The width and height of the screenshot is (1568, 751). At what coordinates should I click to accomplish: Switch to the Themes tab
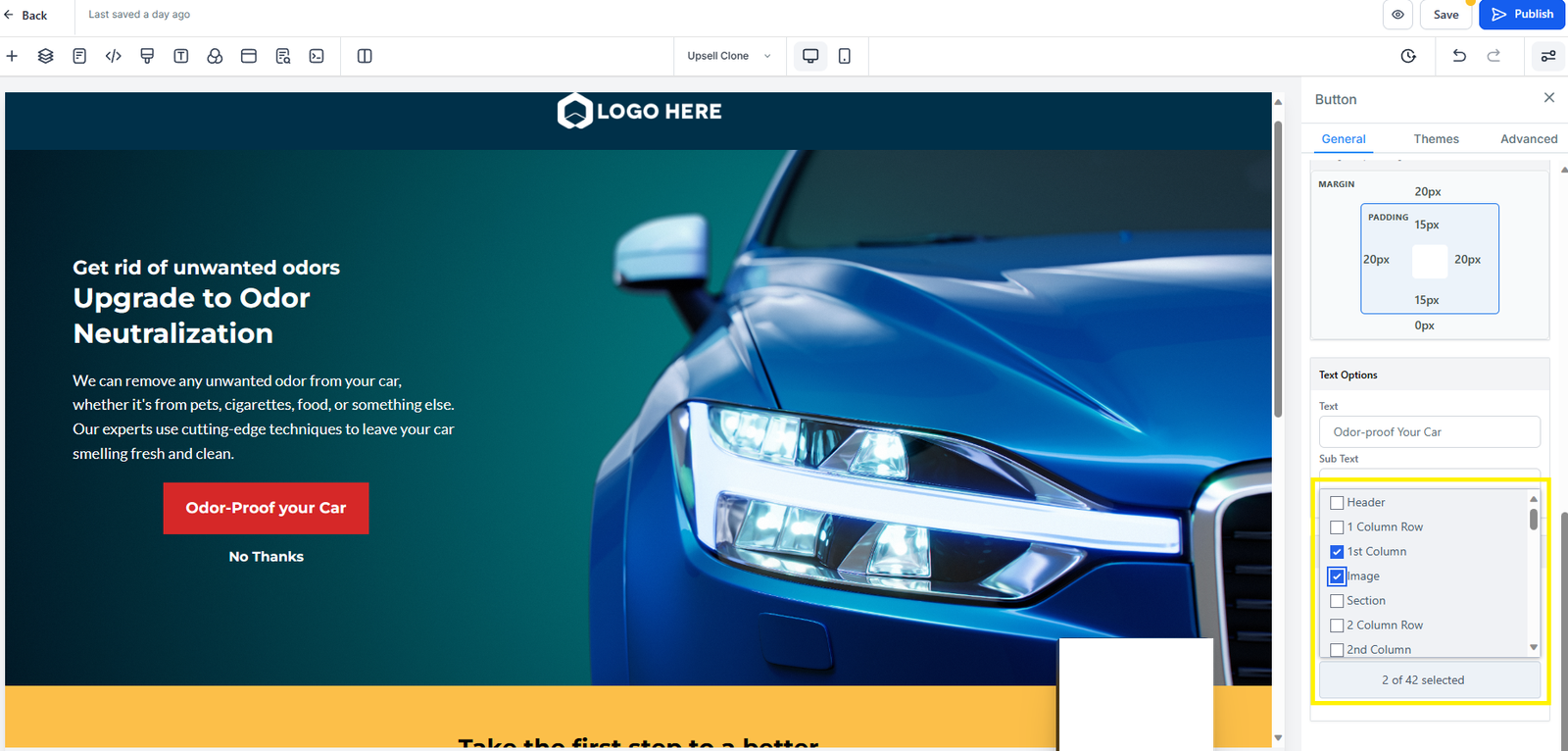1436,139
